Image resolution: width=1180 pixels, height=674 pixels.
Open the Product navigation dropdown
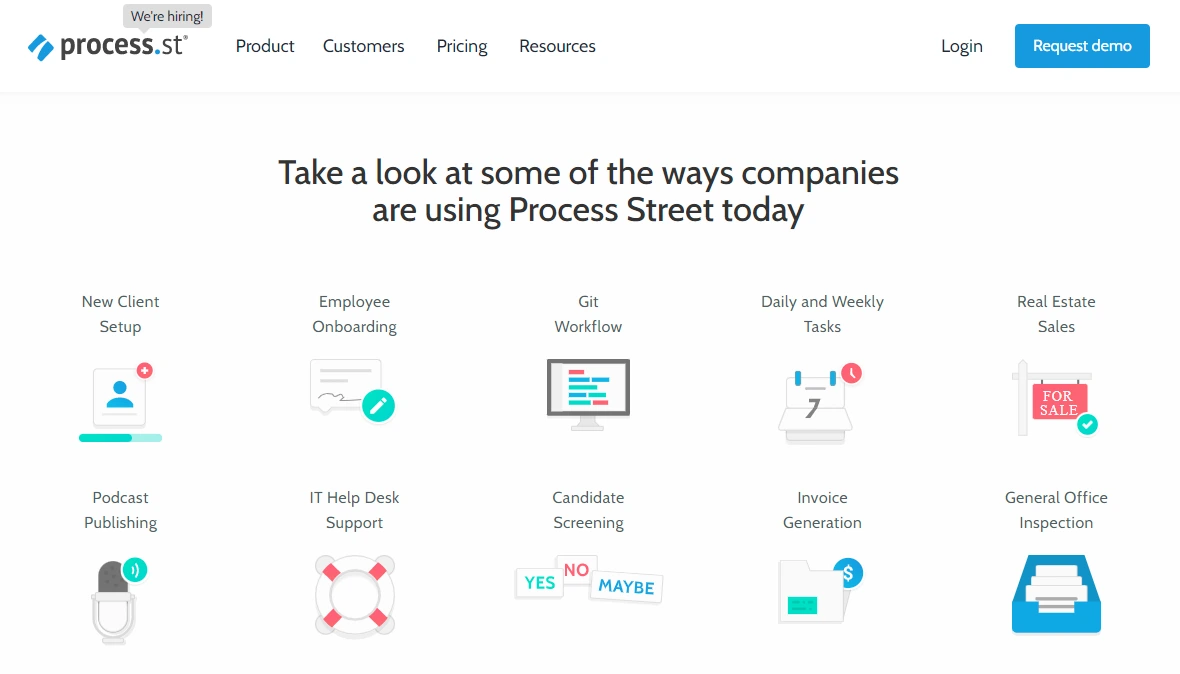click(x=264, y=46)
